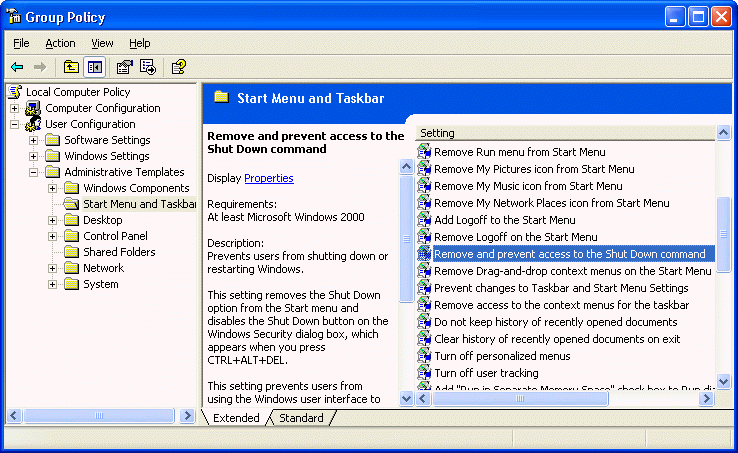Select Remove My Network Places icon setting
This screenshot has height=453, width=738.
[x=552, y=203]
